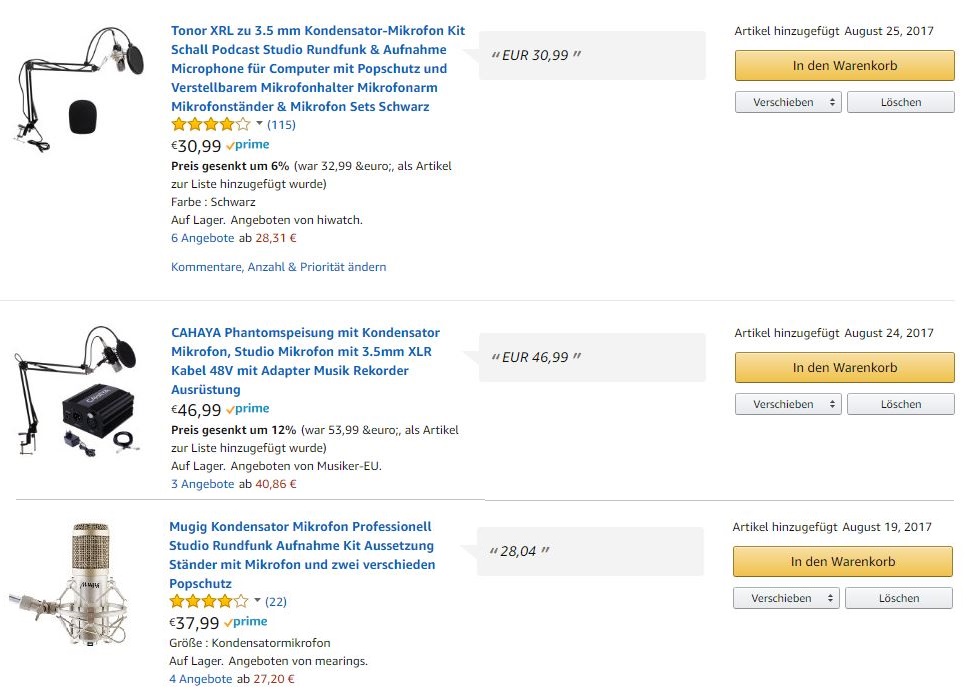This screenshot has height=692, width=969.
Task: Open Tonor microphone kit product thumbnail
Action: tap(82, 88)
